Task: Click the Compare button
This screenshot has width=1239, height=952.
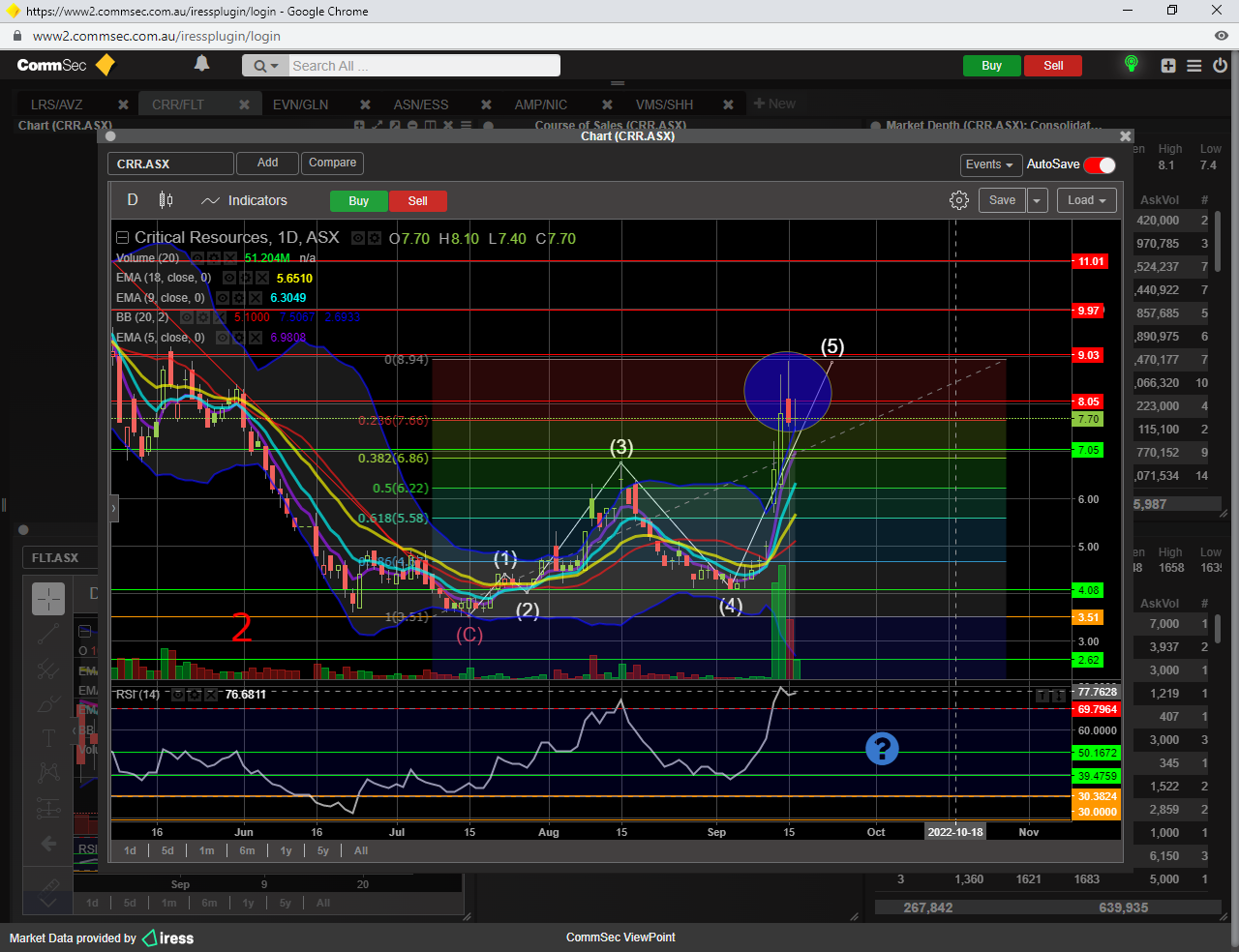Action: click(x=332, y=163)
